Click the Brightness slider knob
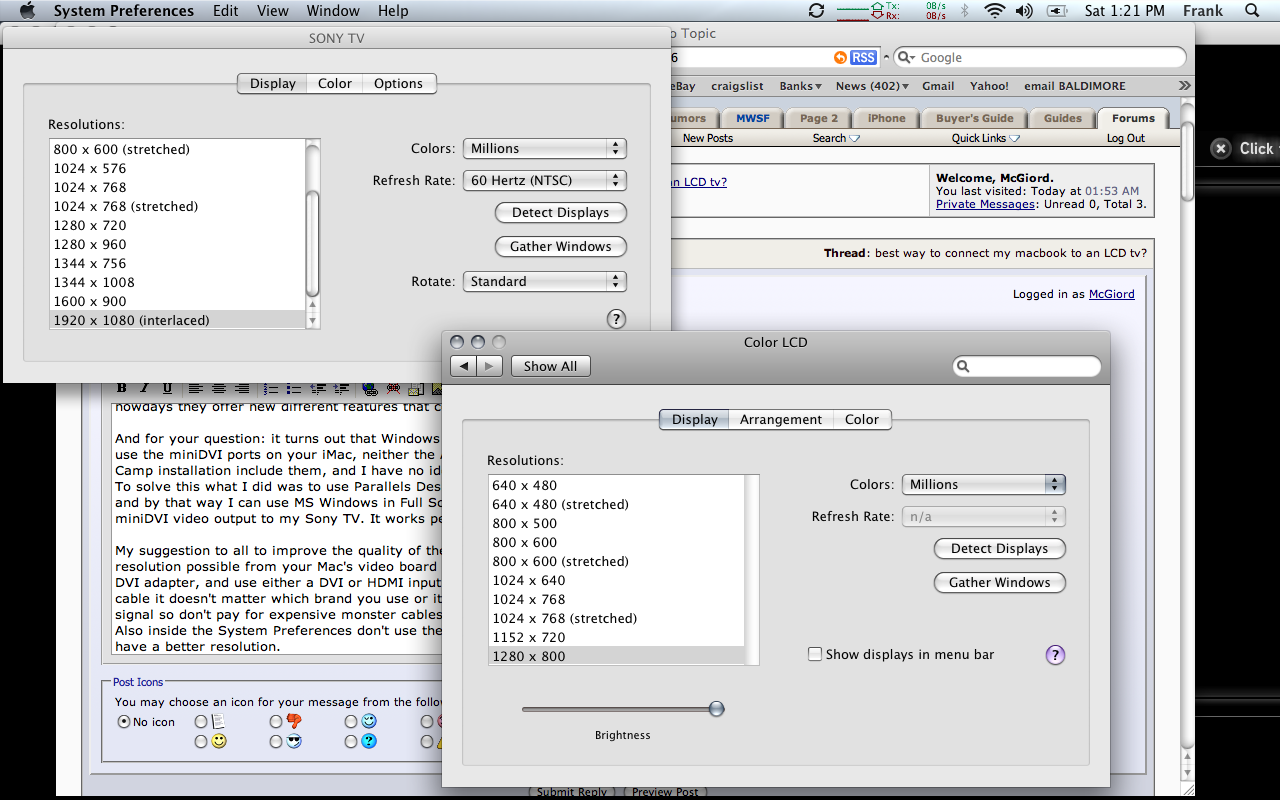 coord(716,709)
